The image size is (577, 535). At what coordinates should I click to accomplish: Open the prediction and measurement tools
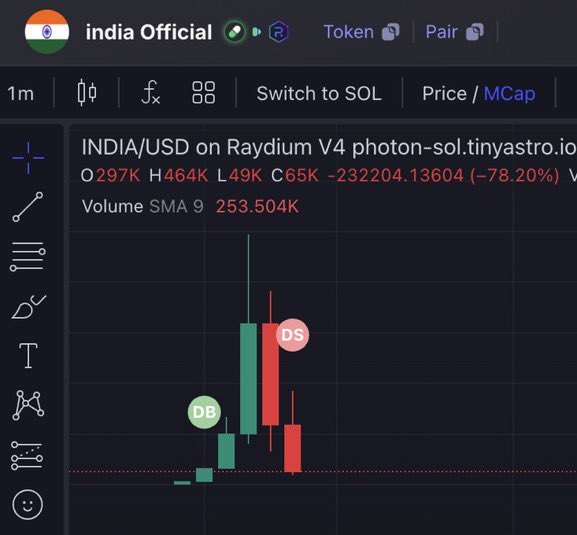[27, 456]
